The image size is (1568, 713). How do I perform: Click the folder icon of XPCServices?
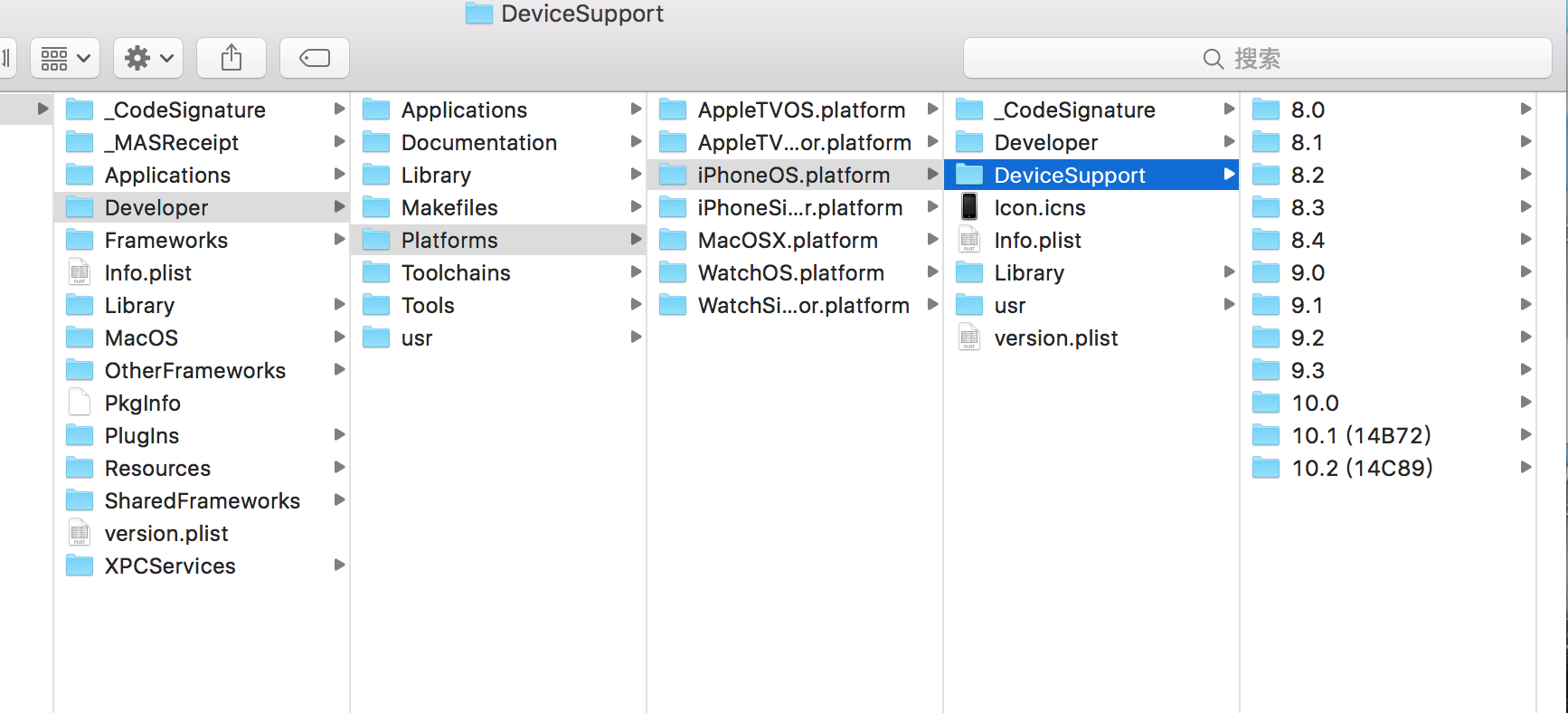(x=80, y=566)
